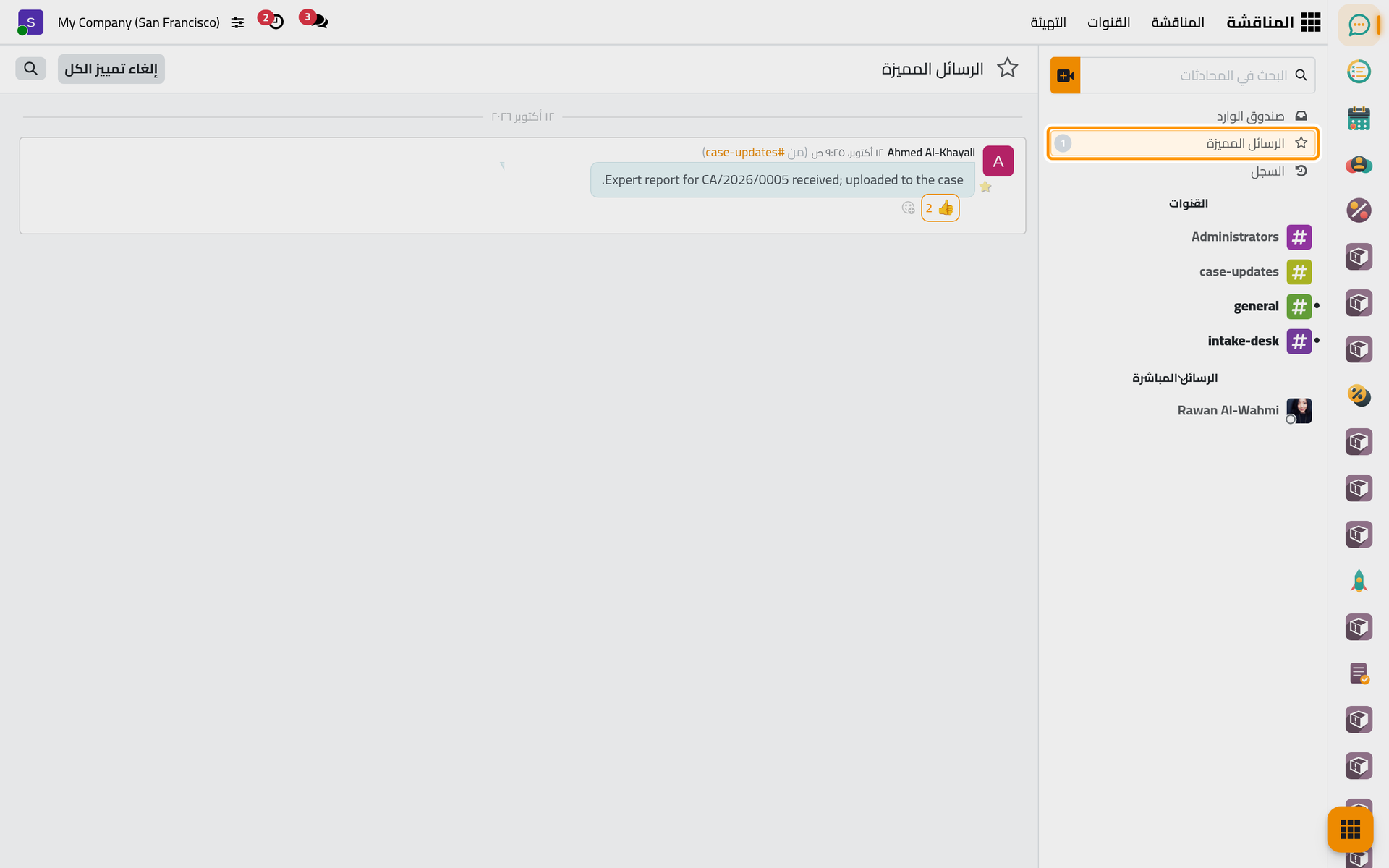
Task: Open the Calendar app in the sidebar
Action: (x=1359, y=119)
